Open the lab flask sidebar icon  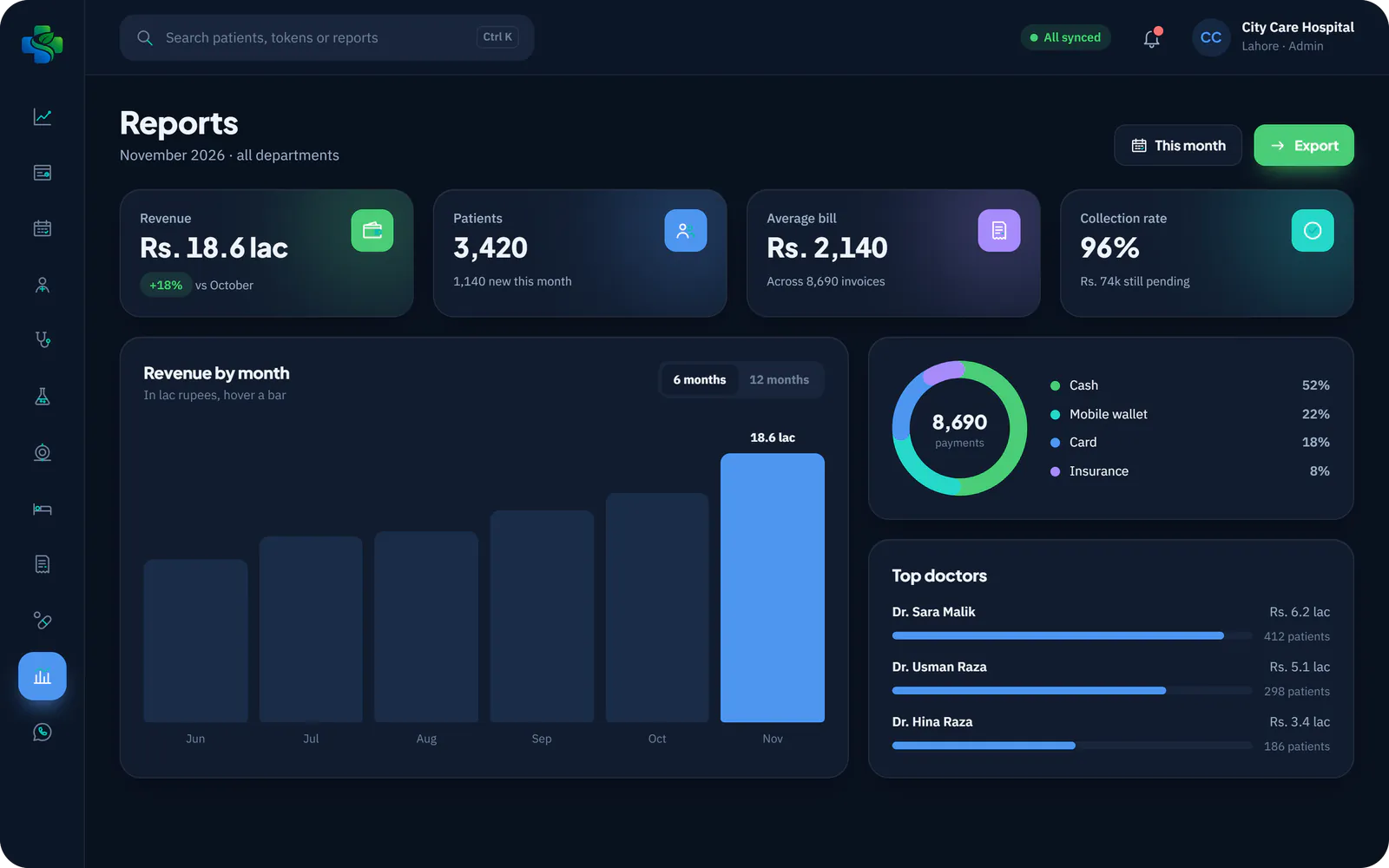42,397
